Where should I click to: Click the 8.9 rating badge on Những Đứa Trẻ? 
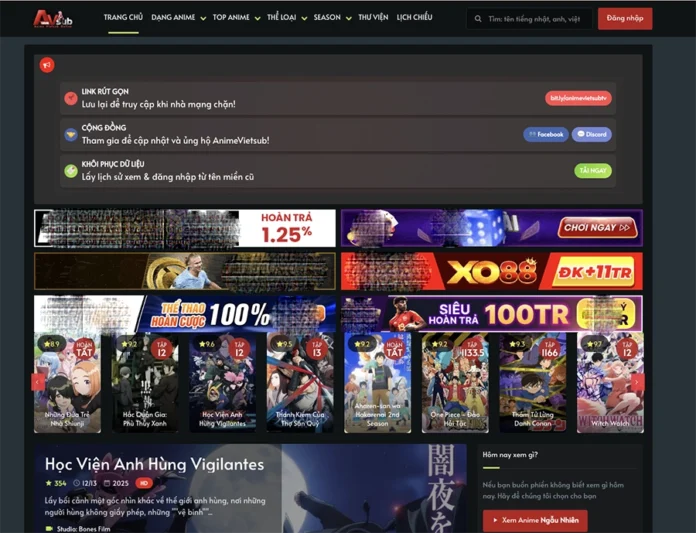(x=51, y=344)
